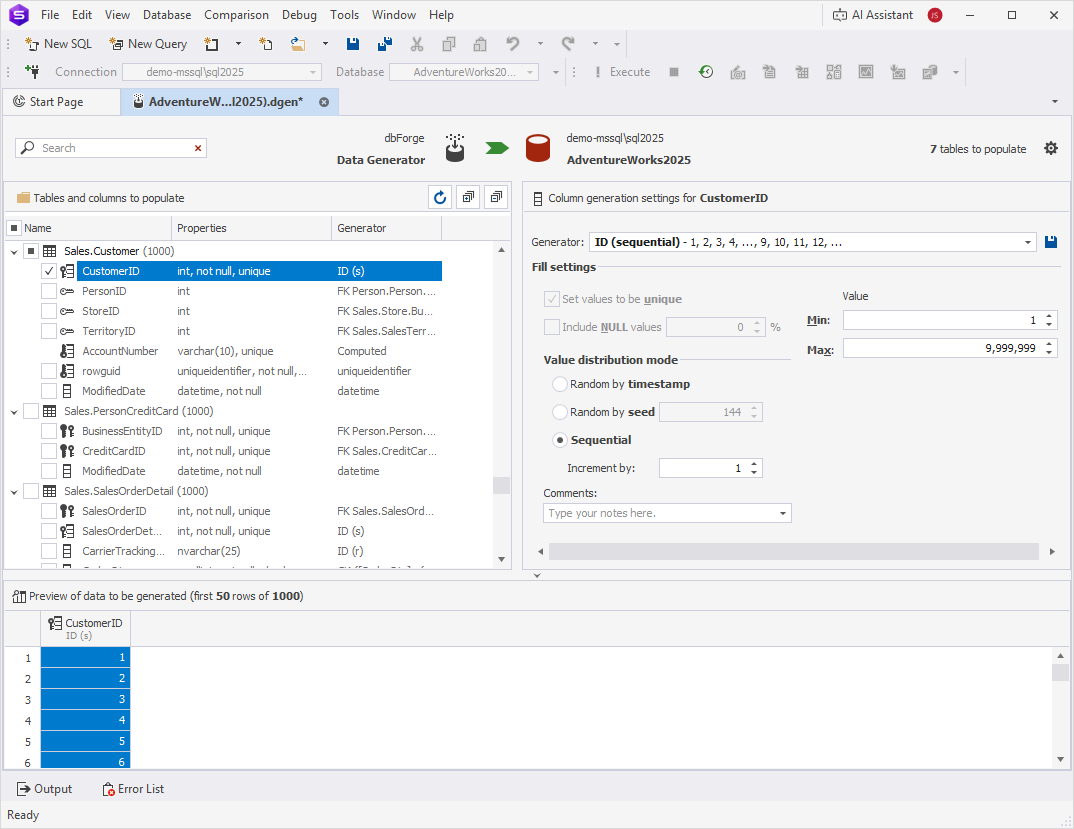
Task: Click the New SQL toolbar button
Action: [58, 44]
